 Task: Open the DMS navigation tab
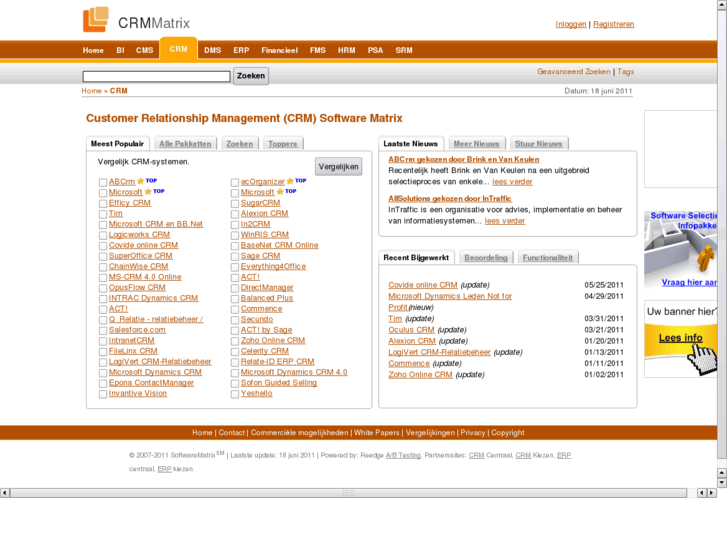click(212, 50)
